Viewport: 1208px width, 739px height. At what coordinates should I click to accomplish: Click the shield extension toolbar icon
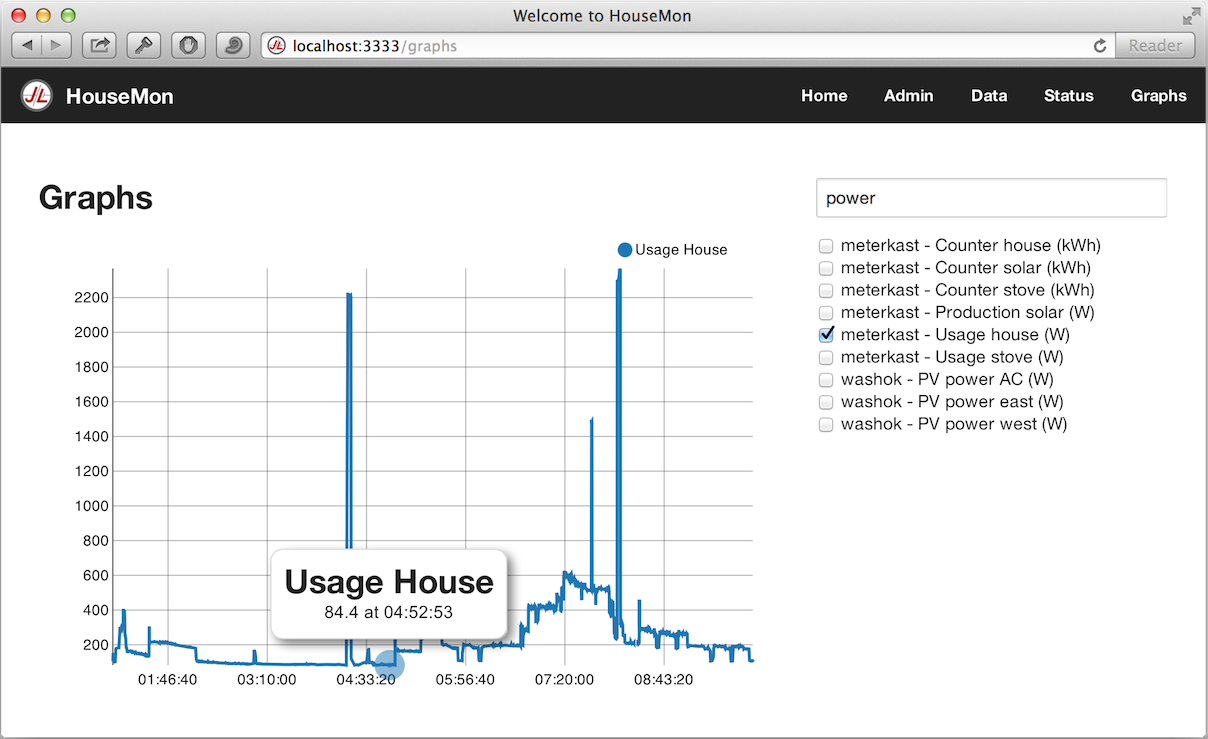point(189,45)
